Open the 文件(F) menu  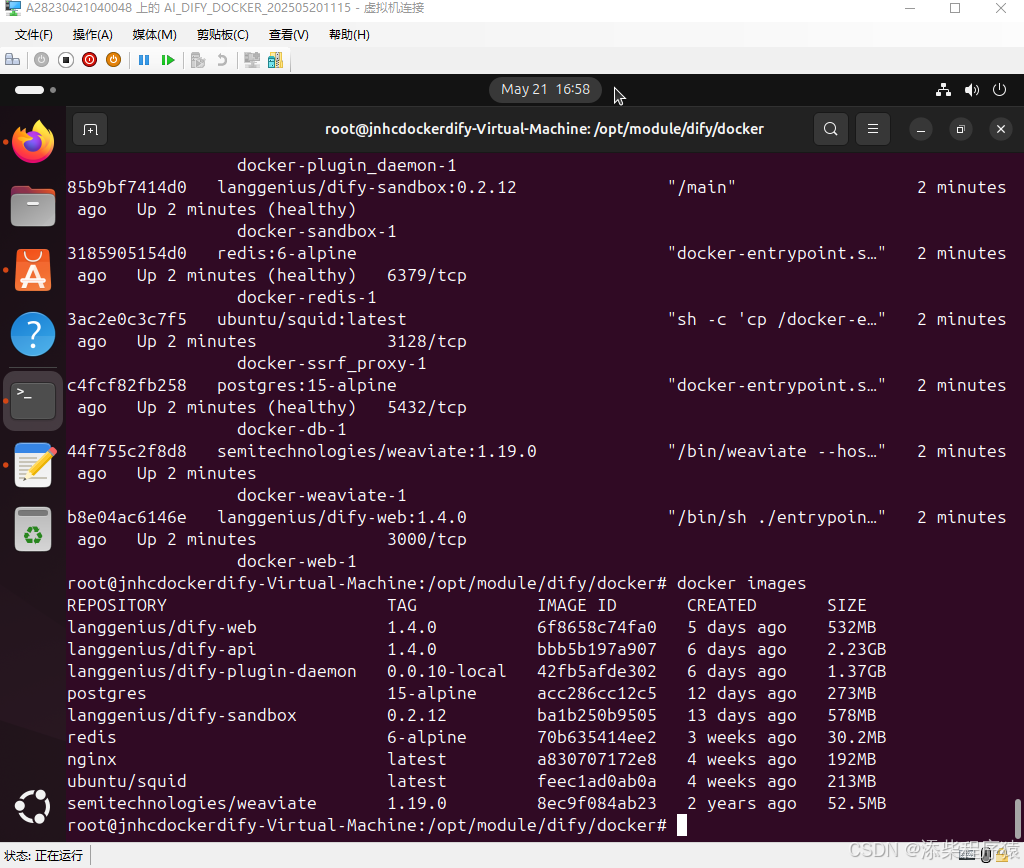(33, 35)
